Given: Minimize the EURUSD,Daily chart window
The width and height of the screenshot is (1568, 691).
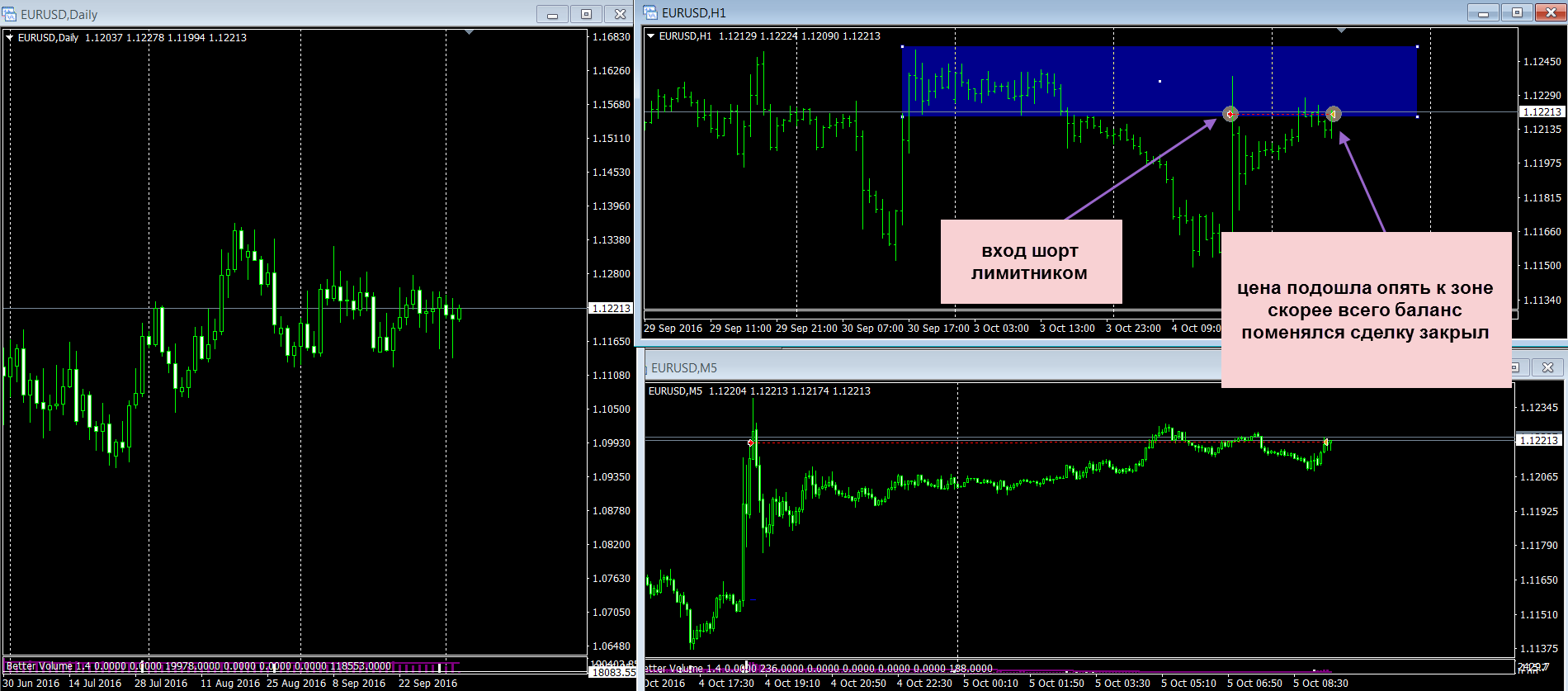Looking at the screenshot, I should click(x=552, y=14).
